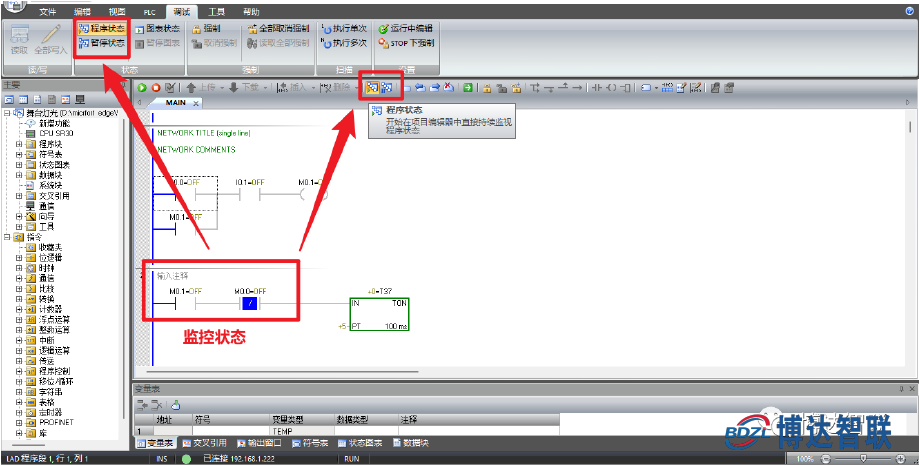Click 执行多次 in the ribbon

[344, 43]
